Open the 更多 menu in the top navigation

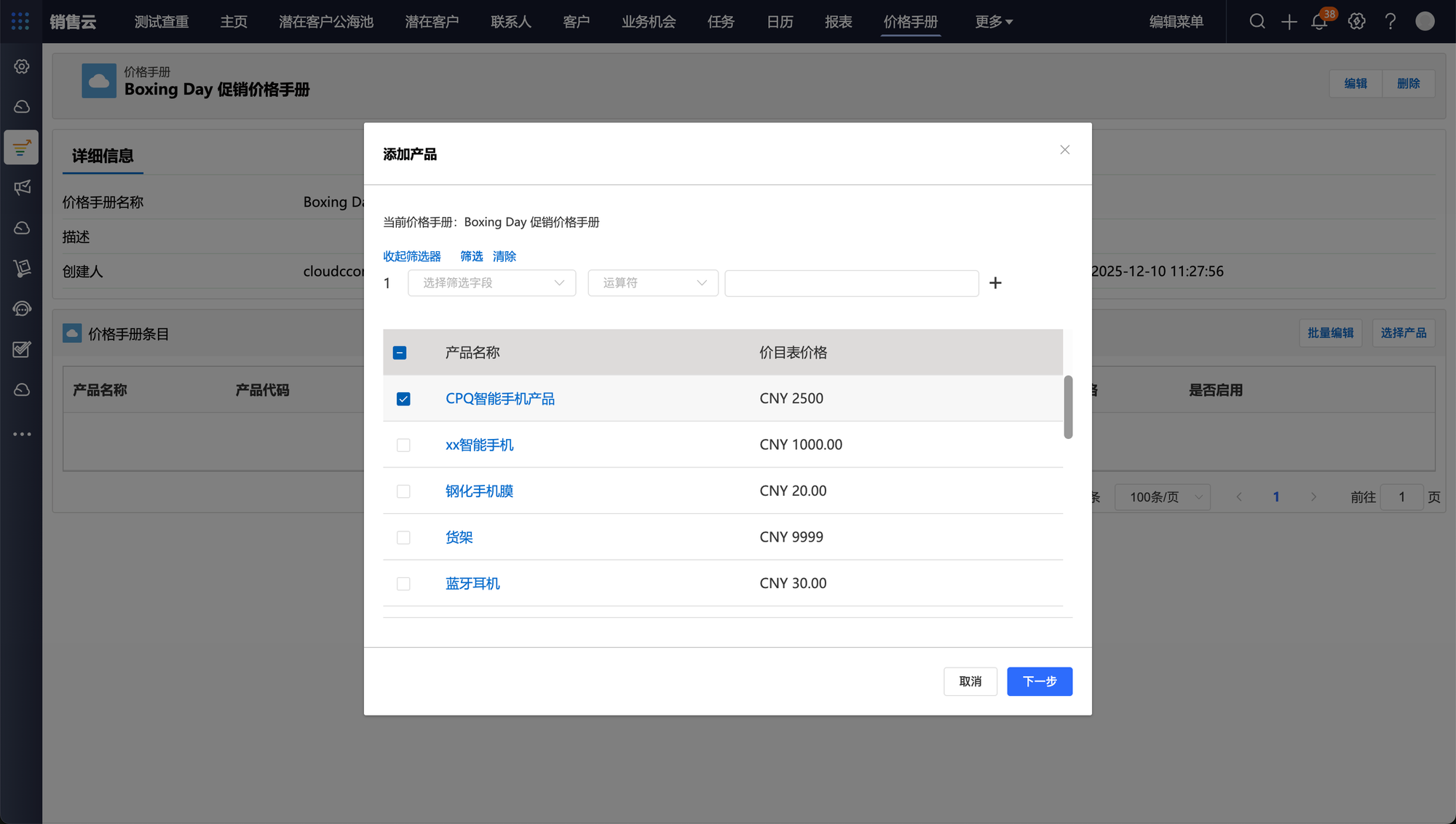pos(994,22)
